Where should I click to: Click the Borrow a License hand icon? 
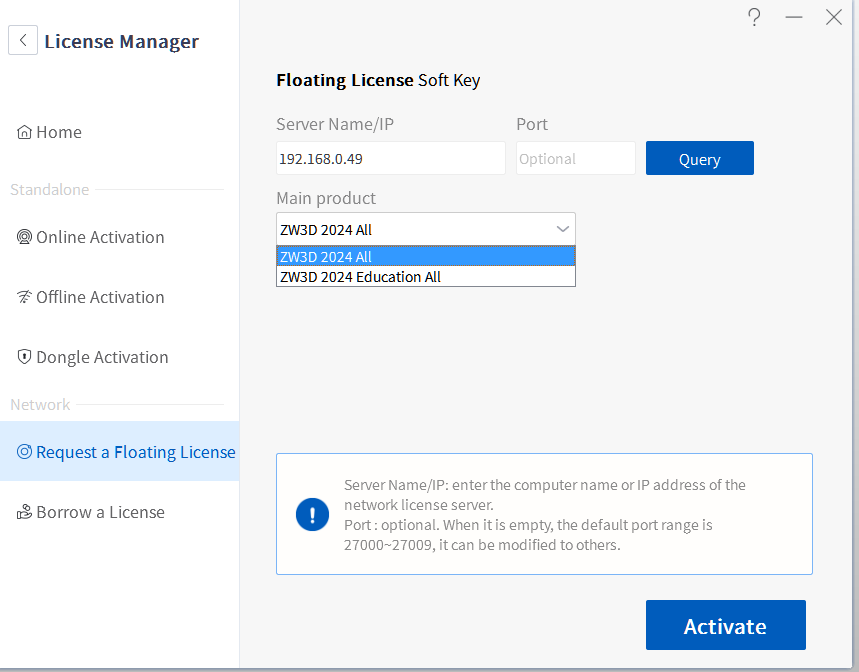click(x=24, y=512)
